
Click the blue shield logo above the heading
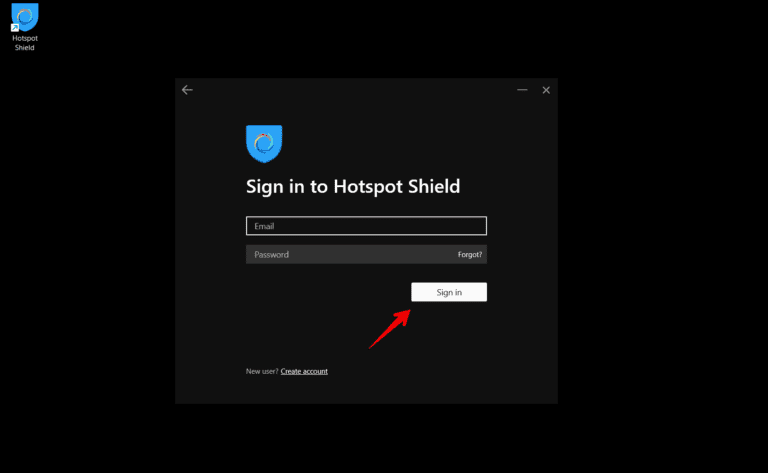264,143
